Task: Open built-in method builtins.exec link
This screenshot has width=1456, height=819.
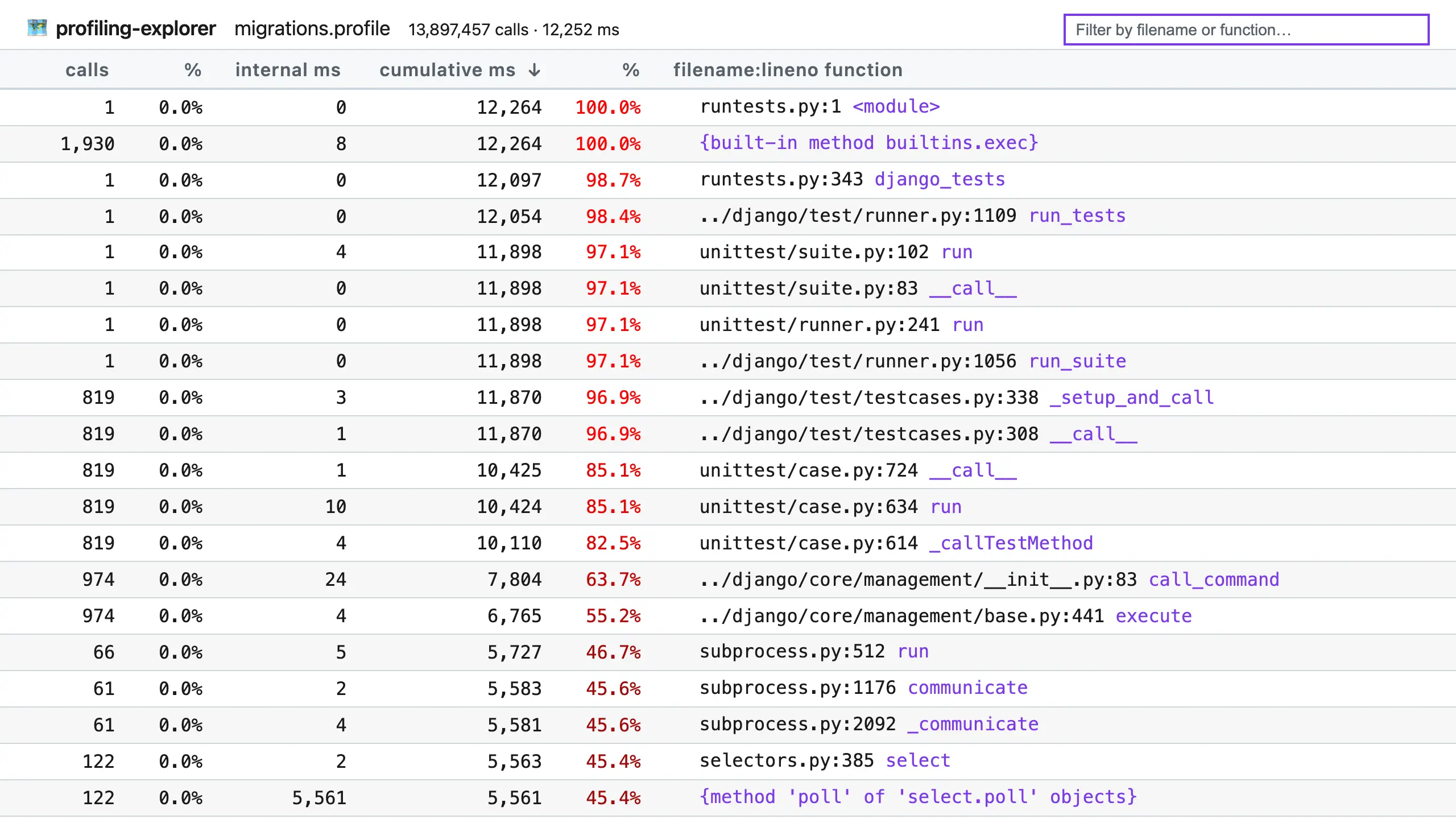Action: [x=868, y=143]
